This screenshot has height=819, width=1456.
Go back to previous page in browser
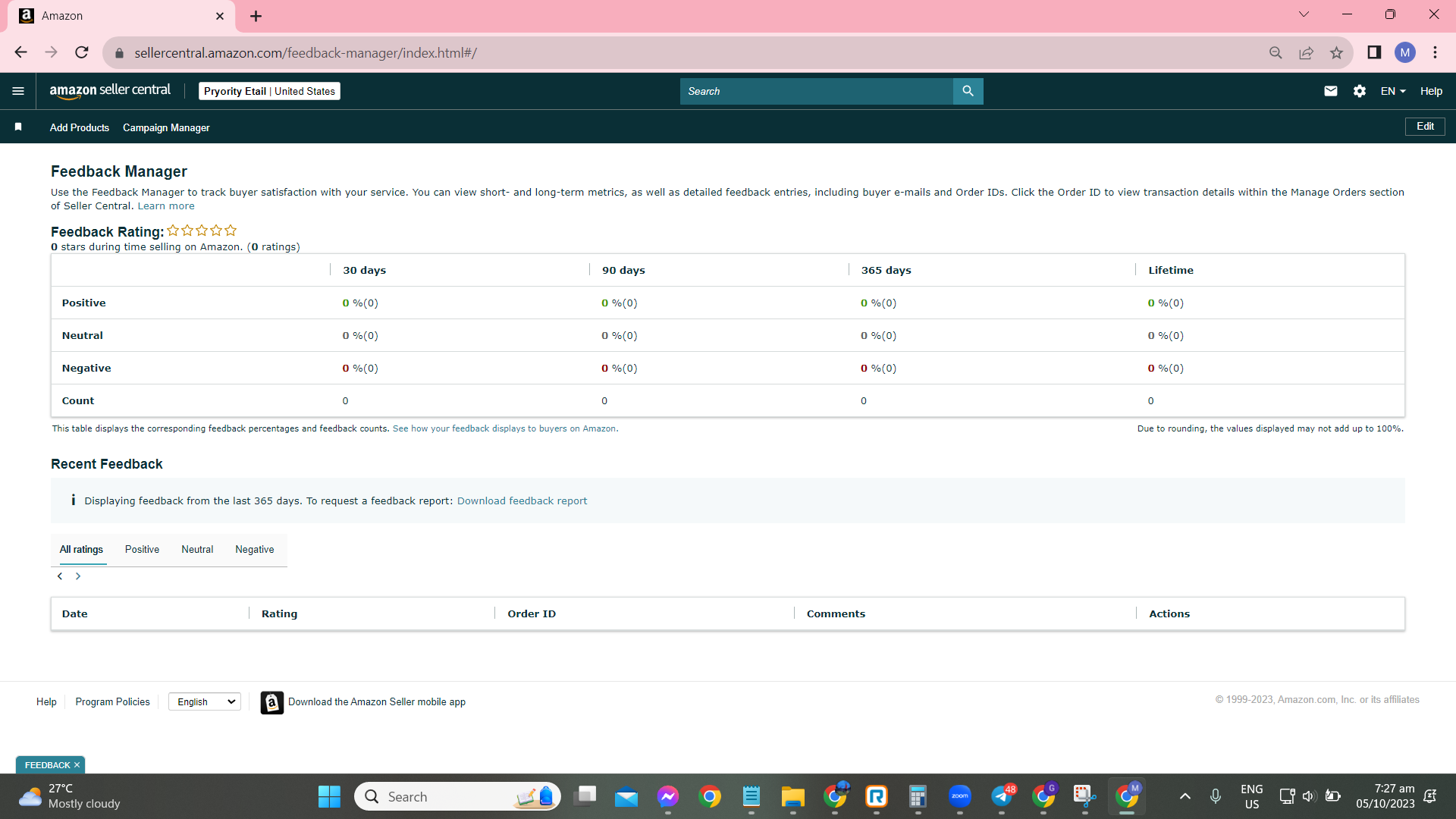click(20, 52)
